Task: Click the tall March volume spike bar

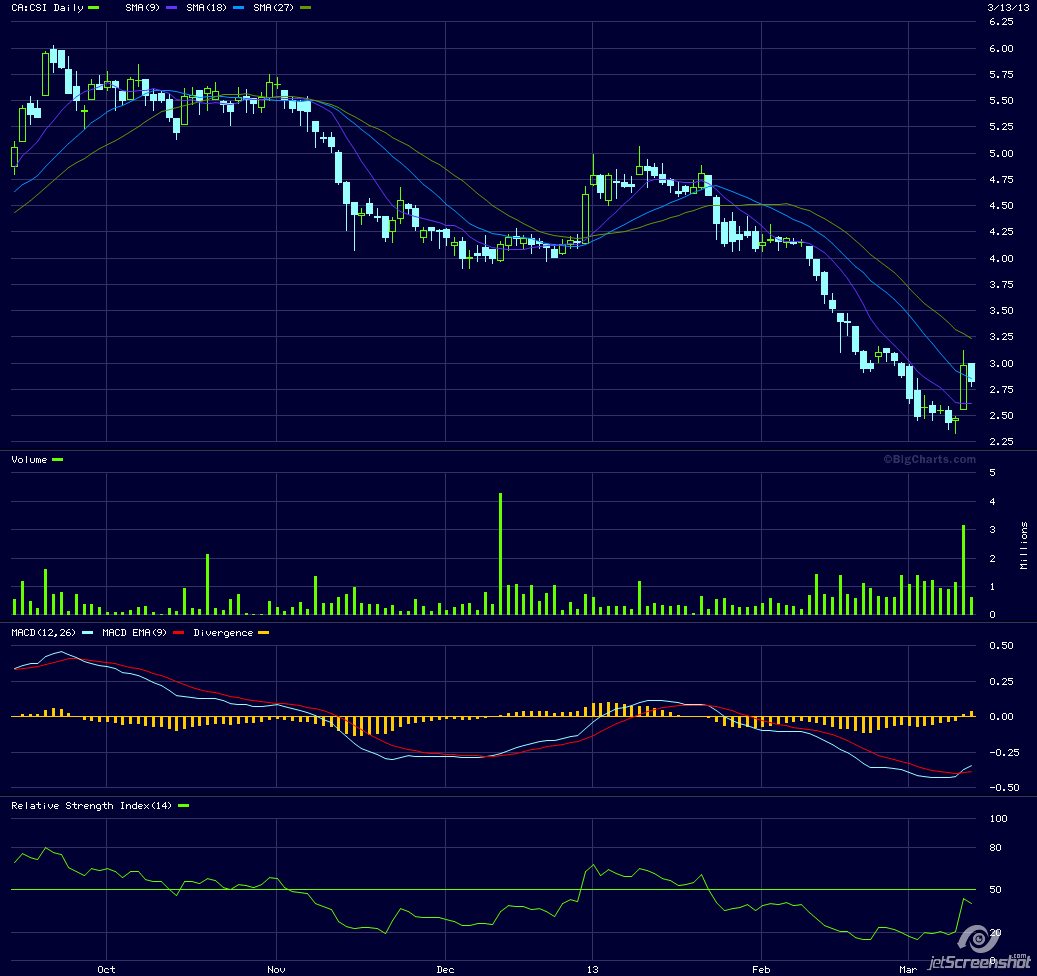Action: point(964,570)
